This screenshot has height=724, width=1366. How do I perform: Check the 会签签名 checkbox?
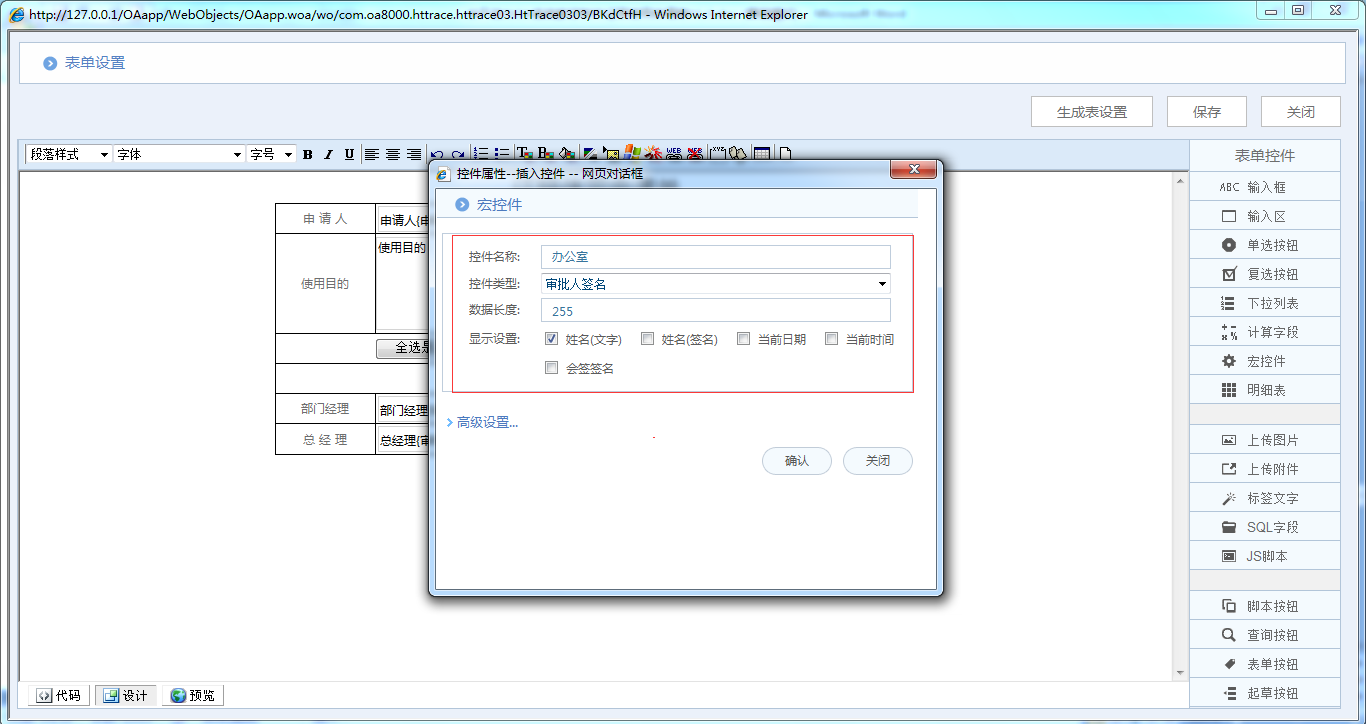tap(552, 368)
